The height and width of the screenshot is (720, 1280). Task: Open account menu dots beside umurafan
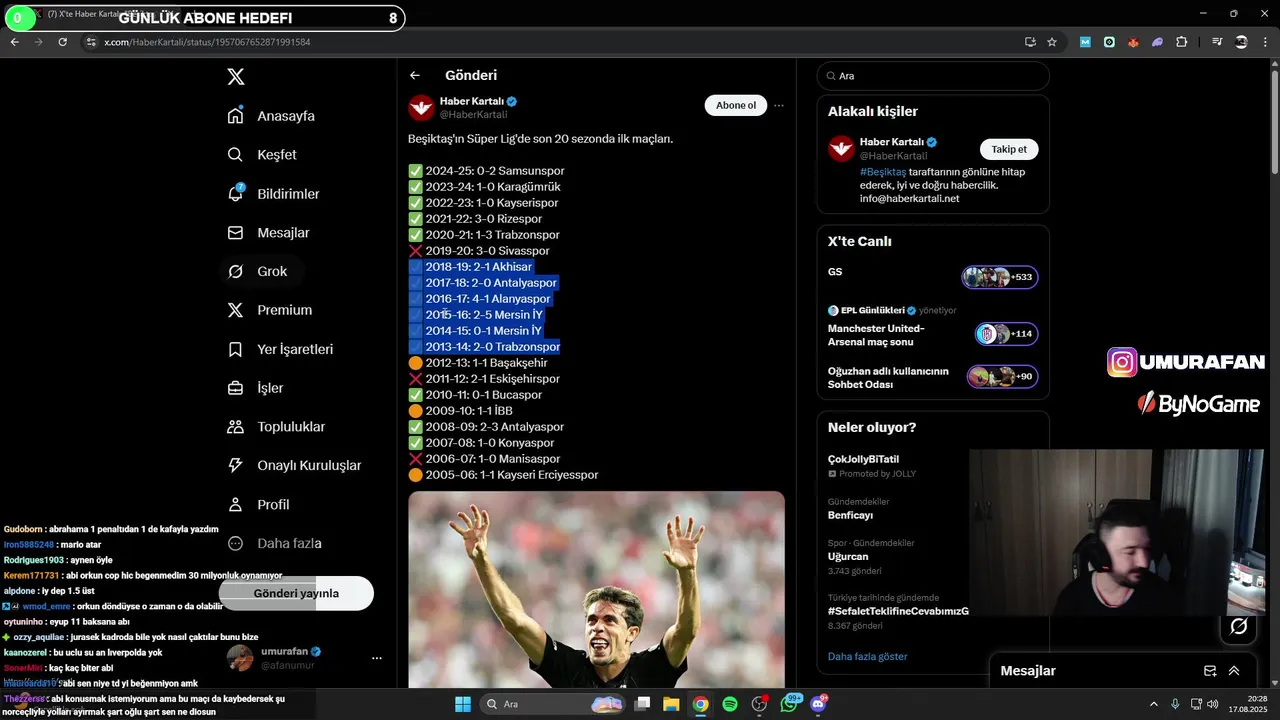[377, 658]
